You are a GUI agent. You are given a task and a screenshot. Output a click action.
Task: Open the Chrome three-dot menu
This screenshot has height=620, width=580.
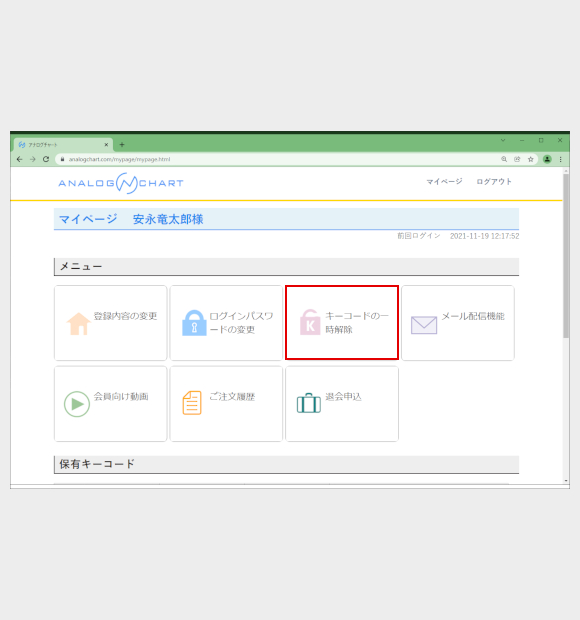(561, 159)
